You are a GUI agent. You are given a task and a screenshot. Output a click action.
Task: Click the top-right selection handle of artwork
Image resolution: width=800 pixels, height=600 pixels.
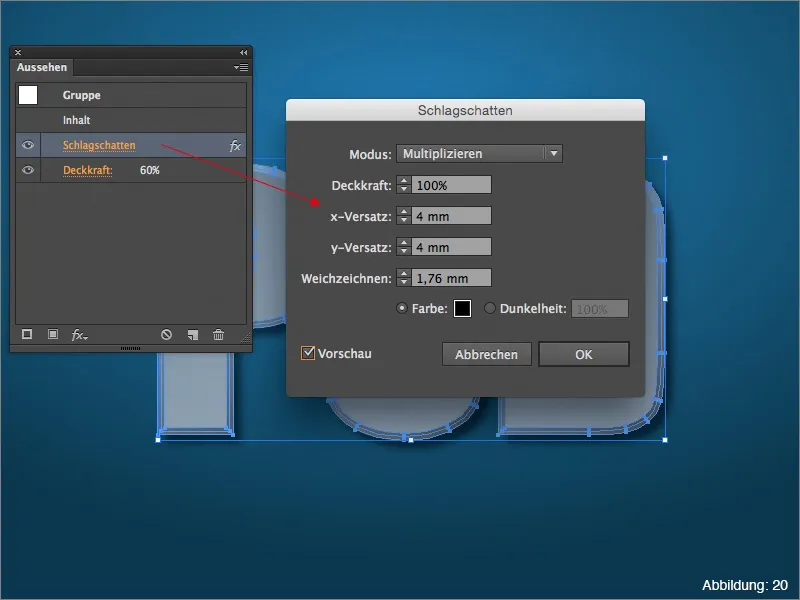point(665,158)
